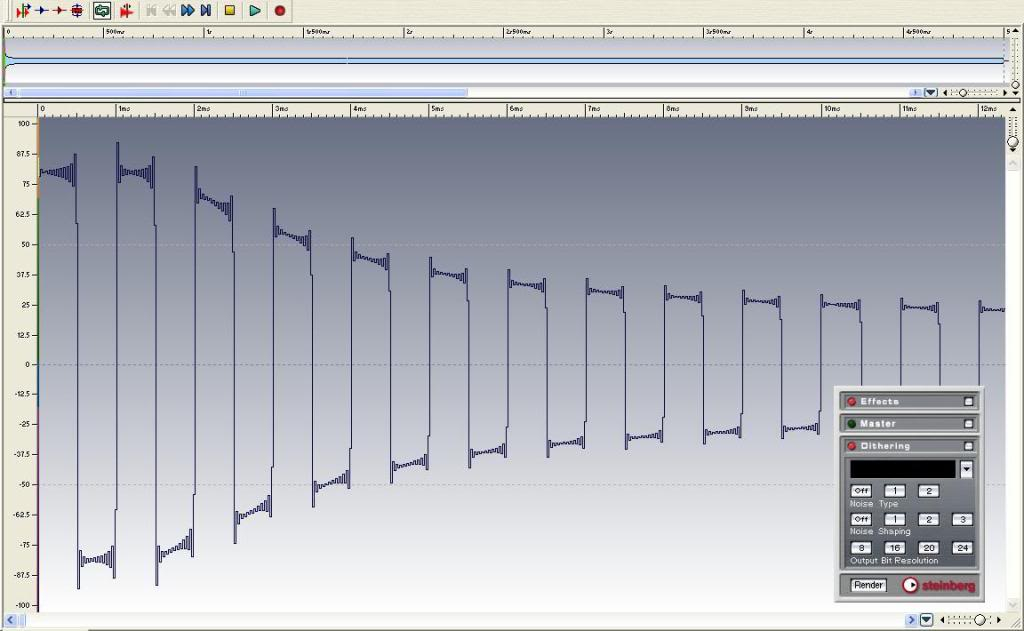Viewport: 1024px width, 631px height.
Task: Open the Dithering plugin dropdown arrow
Action: tap(966, 469)
